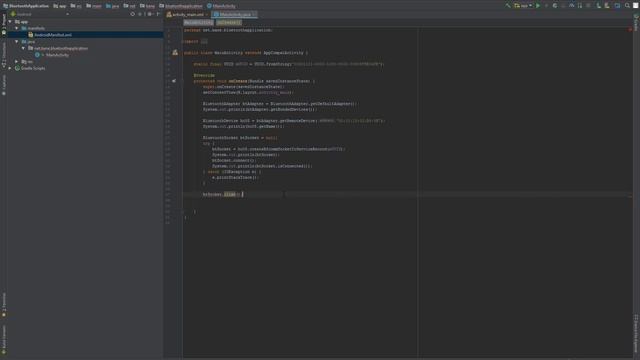Open Device File Explorer side tab
Viewport: 640px width, 360px height.
click(636, 334)
